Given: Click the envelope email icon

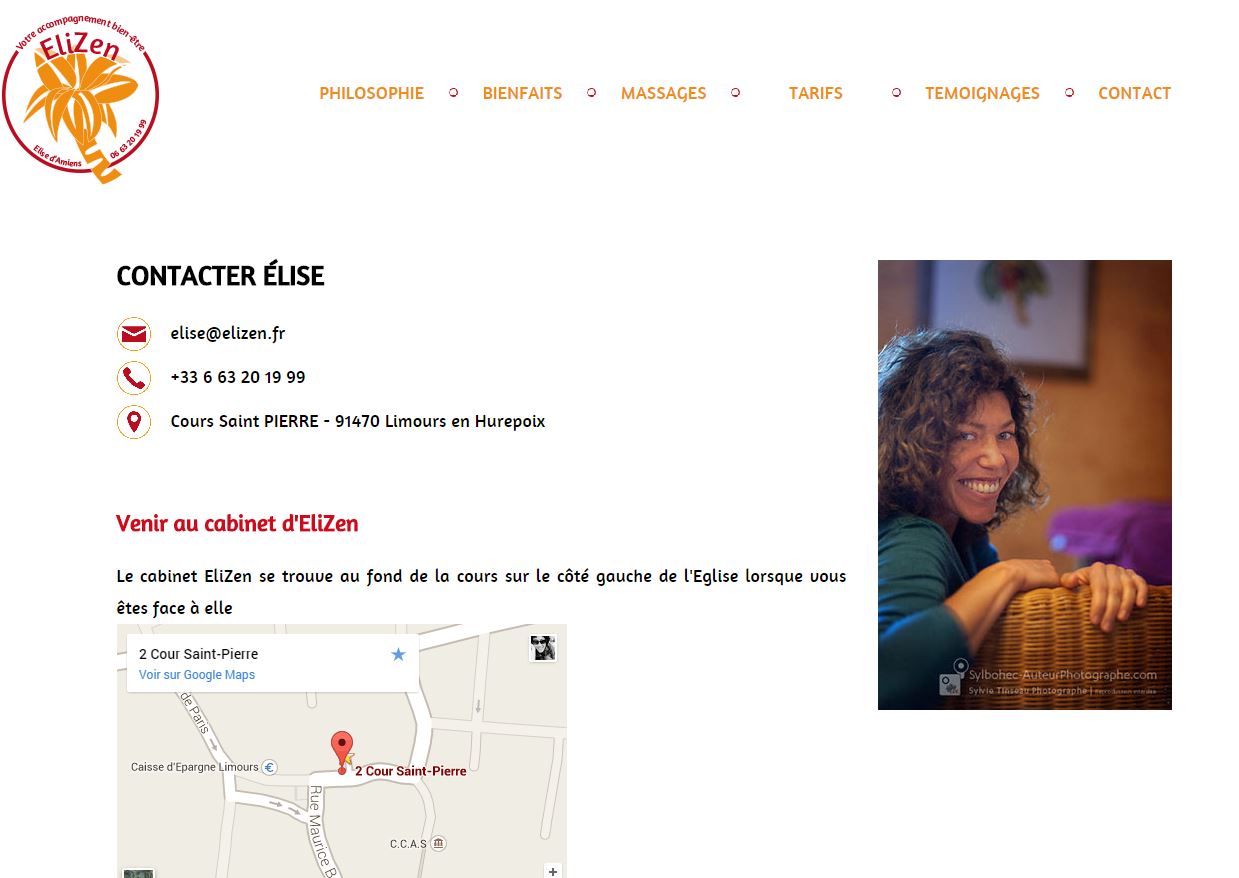Looking at the screenshot, I should click(134, 334).
